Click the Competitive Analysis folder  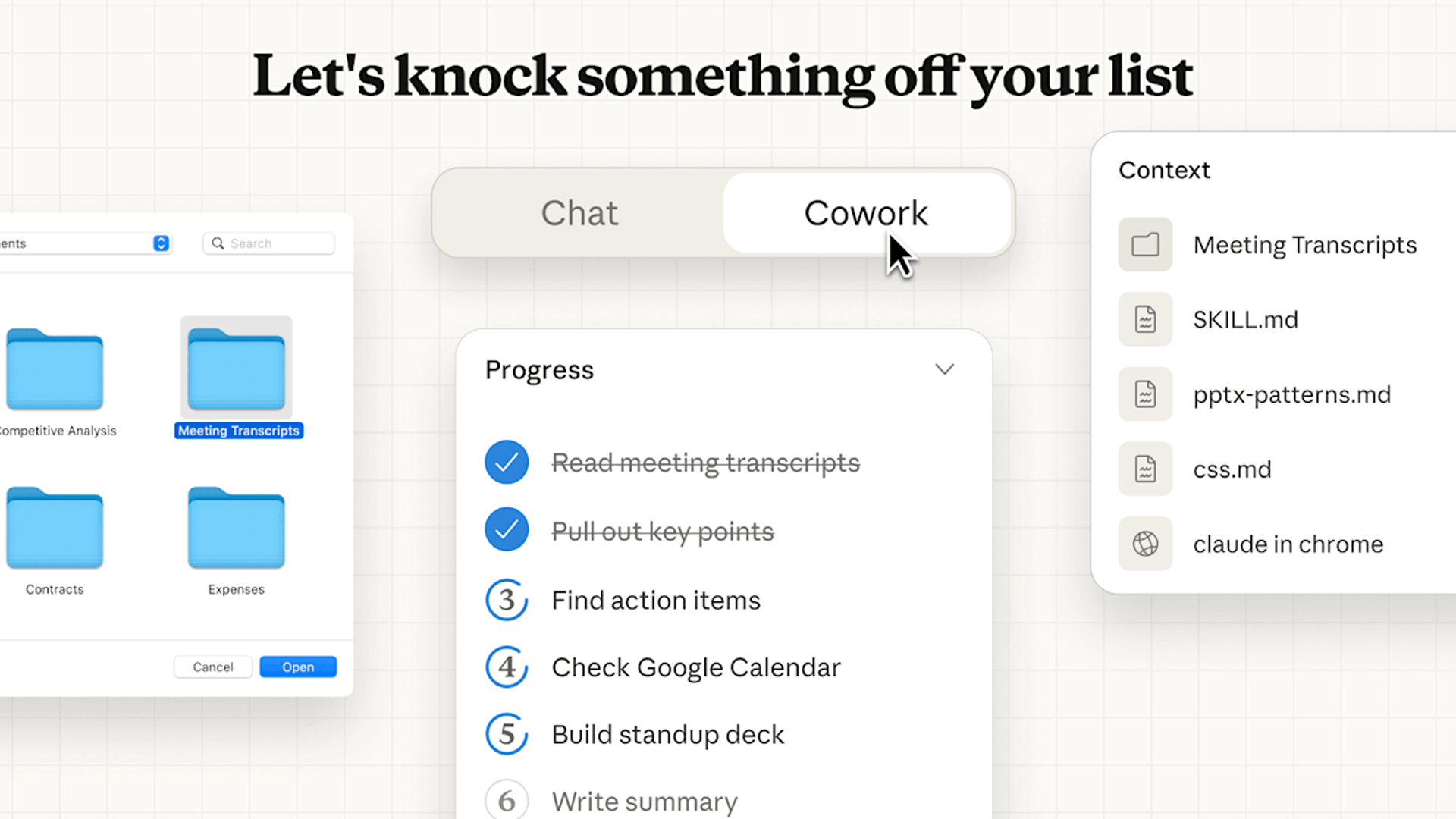pyautogui.click(x=55, y=370)
